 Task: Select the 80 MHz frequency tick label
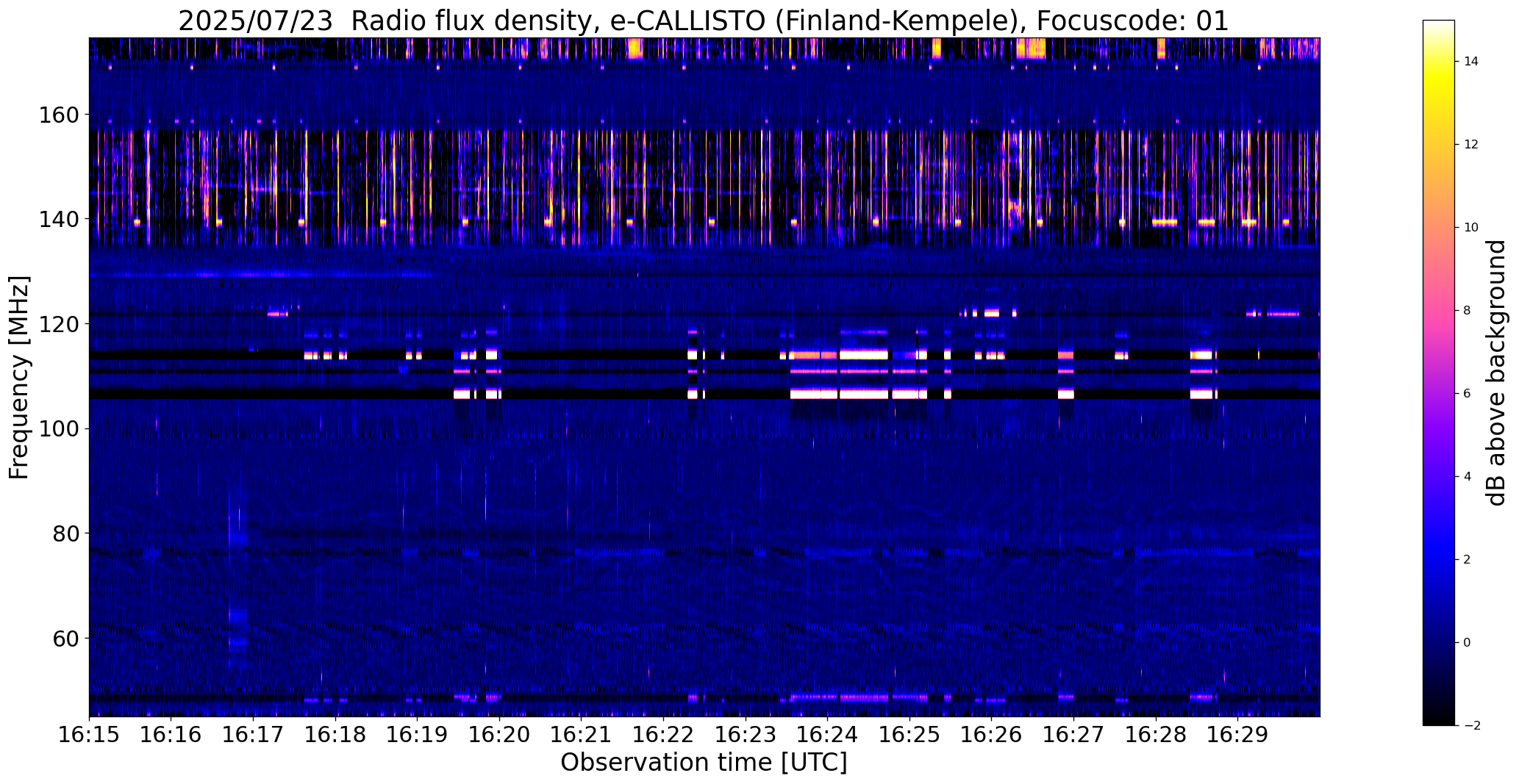click(66, 533)
